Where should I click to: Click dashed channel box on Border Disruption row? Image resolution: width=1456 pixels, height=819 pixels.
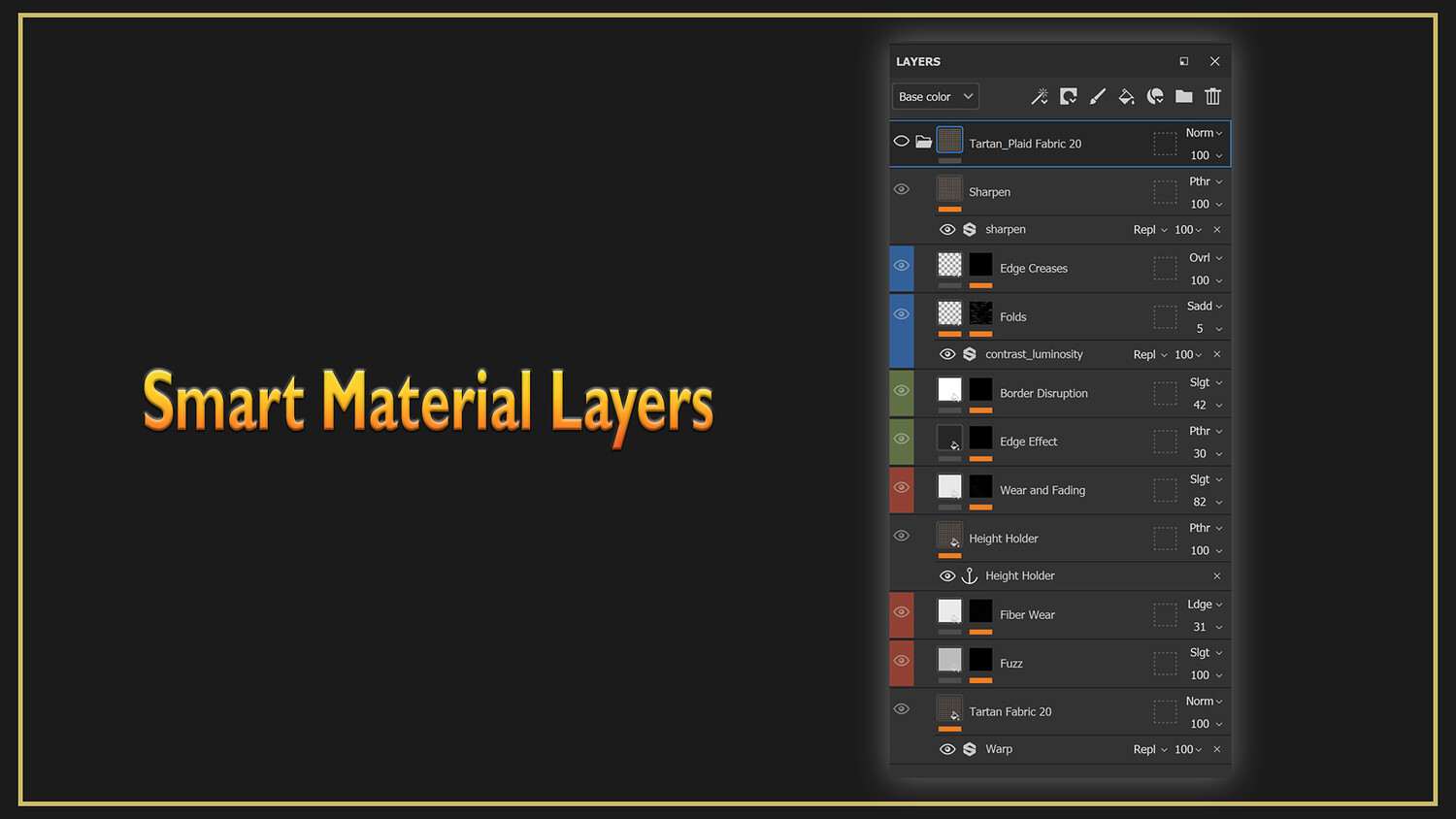(x=1165, y=393)
